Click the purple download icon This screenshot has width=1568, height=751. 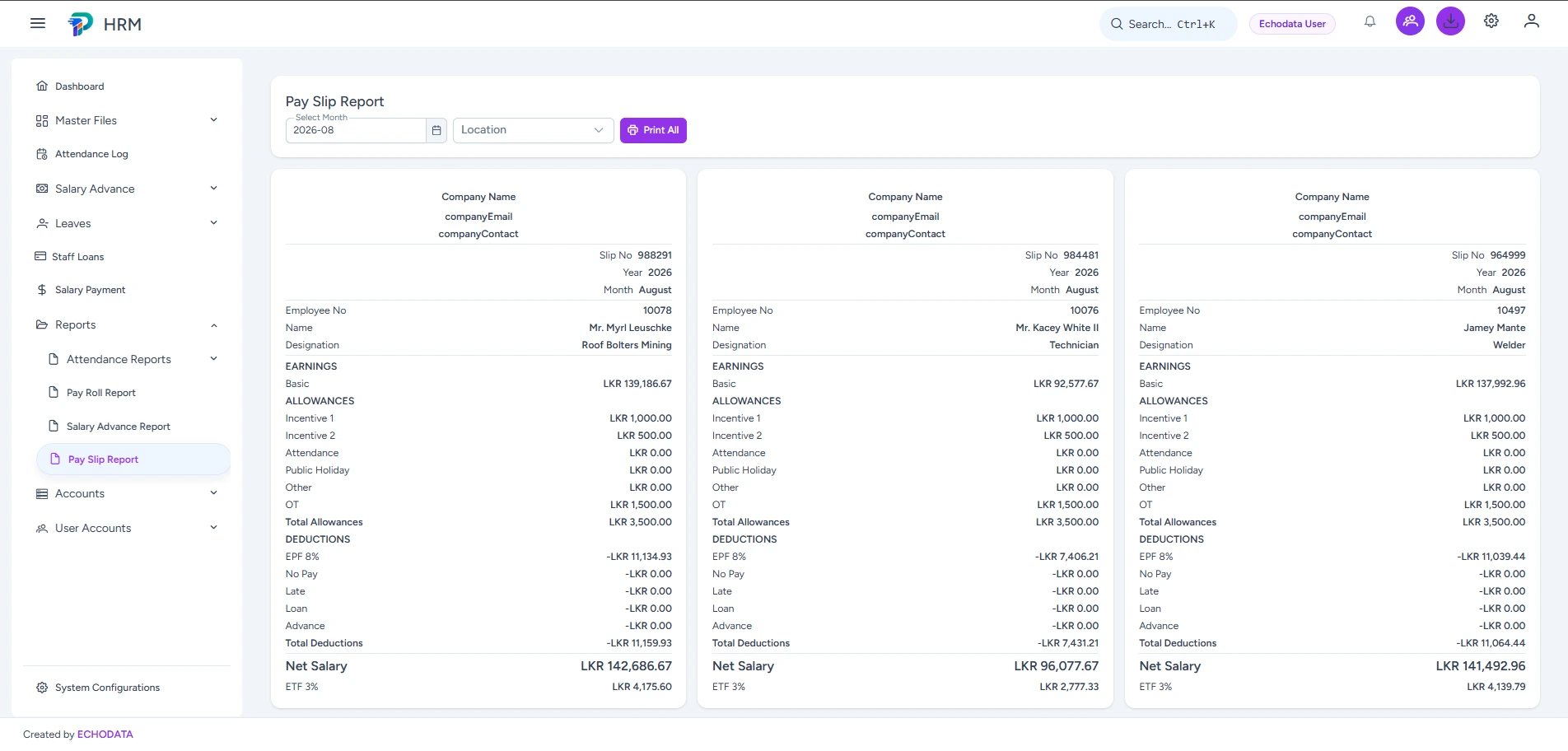pos(1450,21)
